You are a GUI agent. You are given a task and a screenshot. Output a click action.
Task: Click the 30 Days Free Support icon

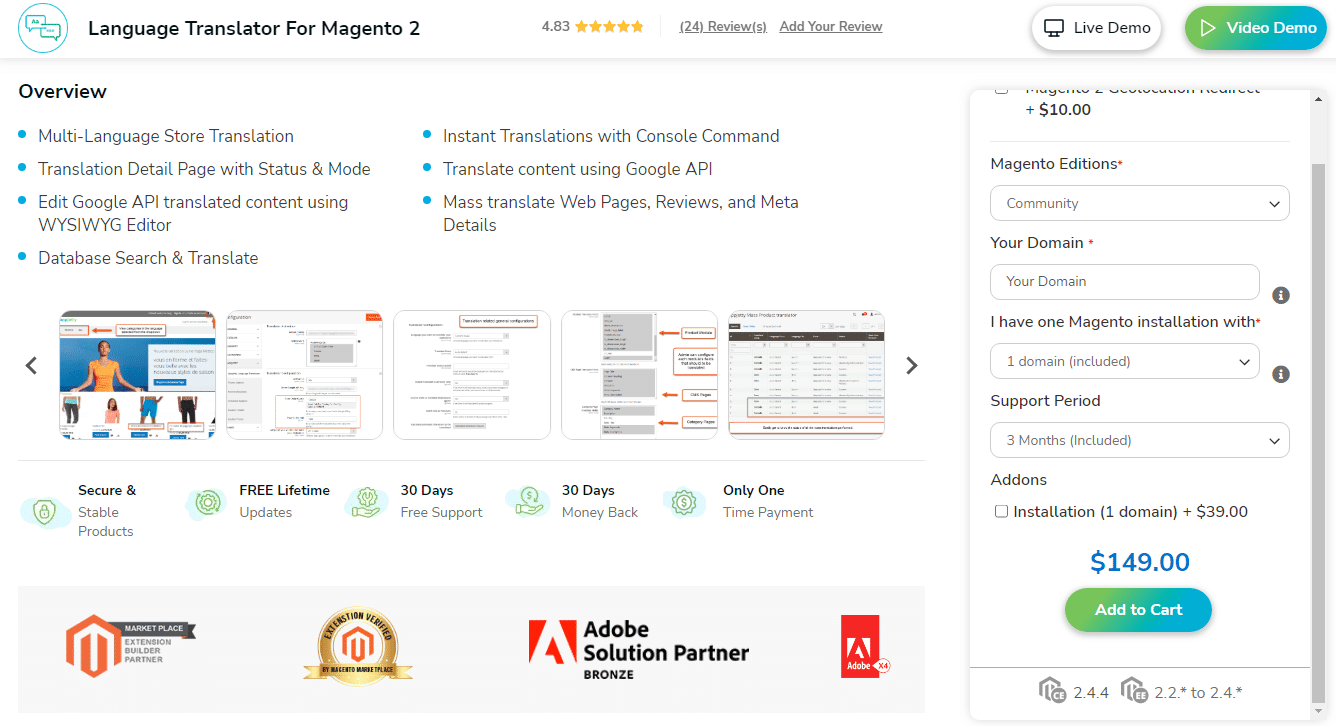(x=367, y=502)
